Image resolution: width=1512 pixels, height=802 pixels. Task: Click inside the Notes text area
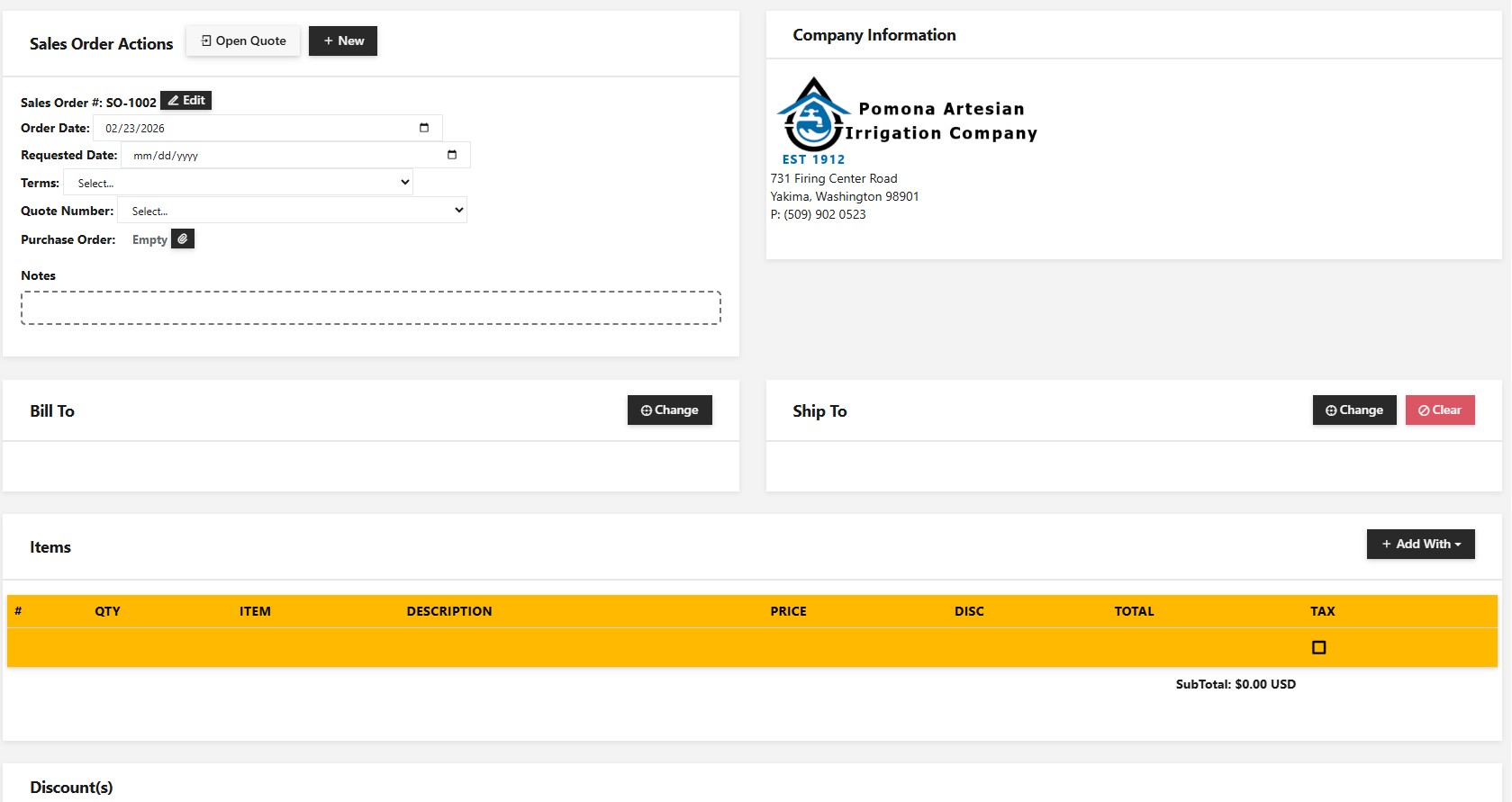tap(370, 308)
